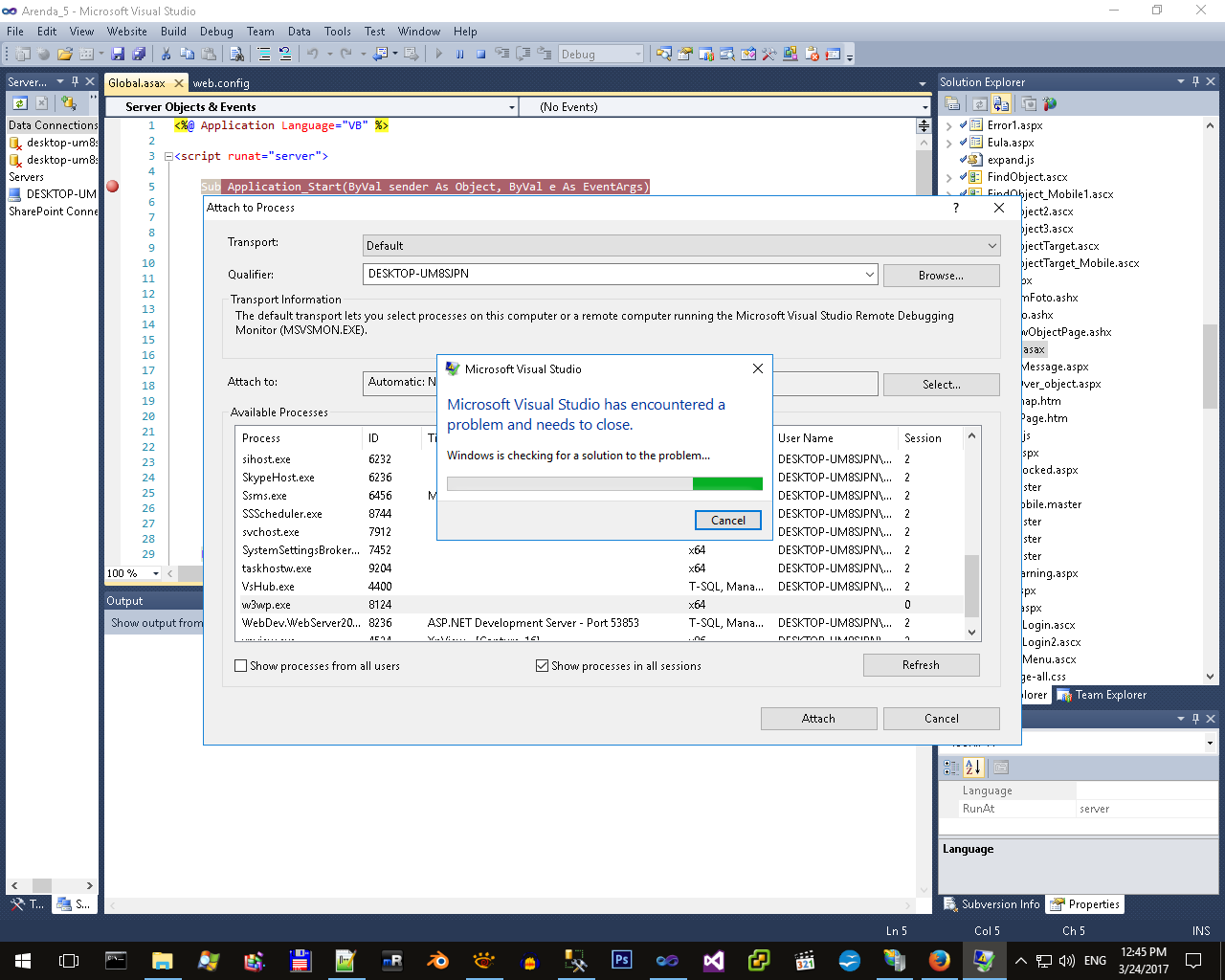Click Nest Related Files icon in Solution Explorer
The height and width of the screenshot is (980, 1225).
click(1001, 103)
